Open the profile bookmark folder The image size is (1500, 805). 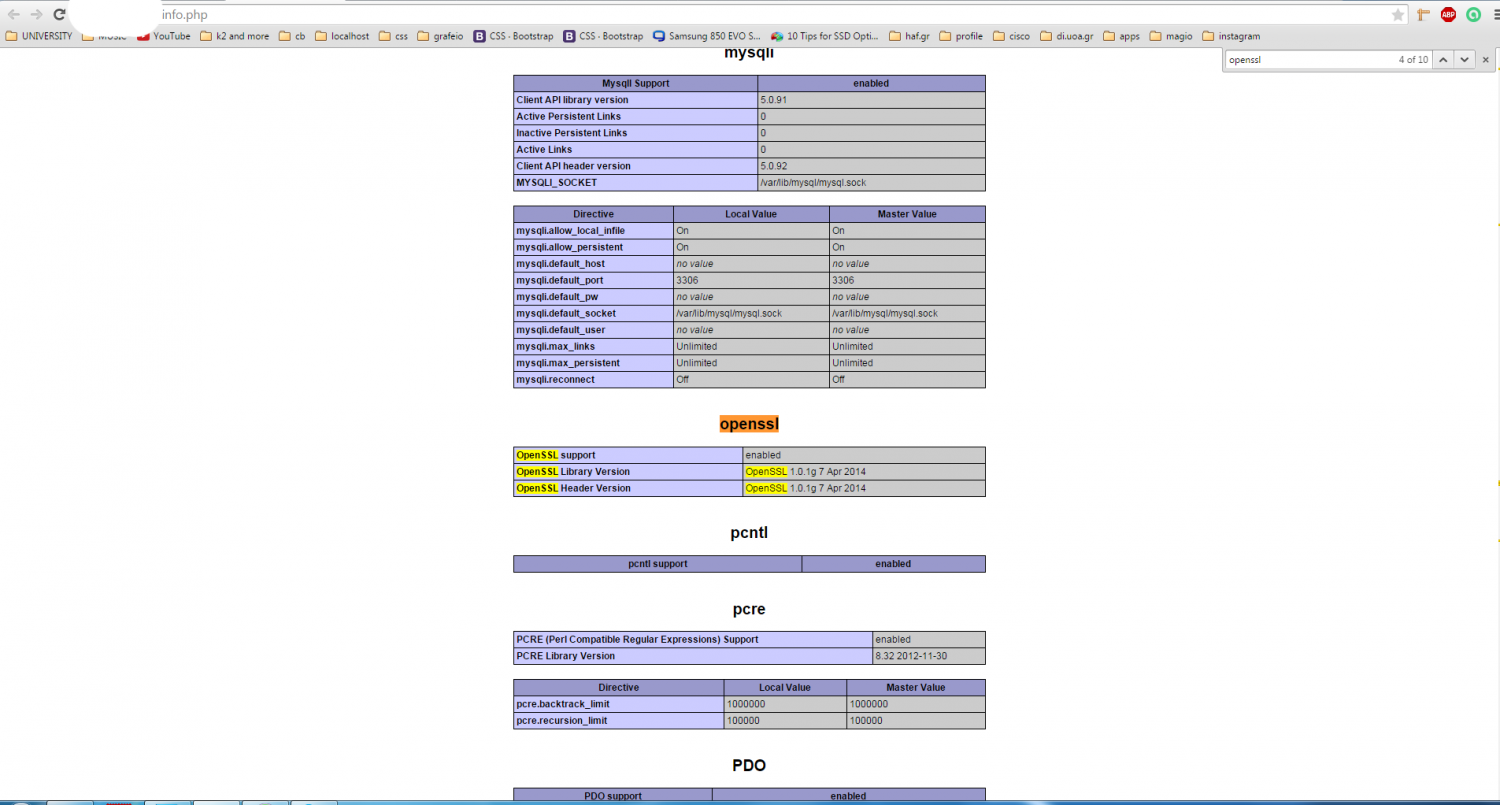point(961,36)
